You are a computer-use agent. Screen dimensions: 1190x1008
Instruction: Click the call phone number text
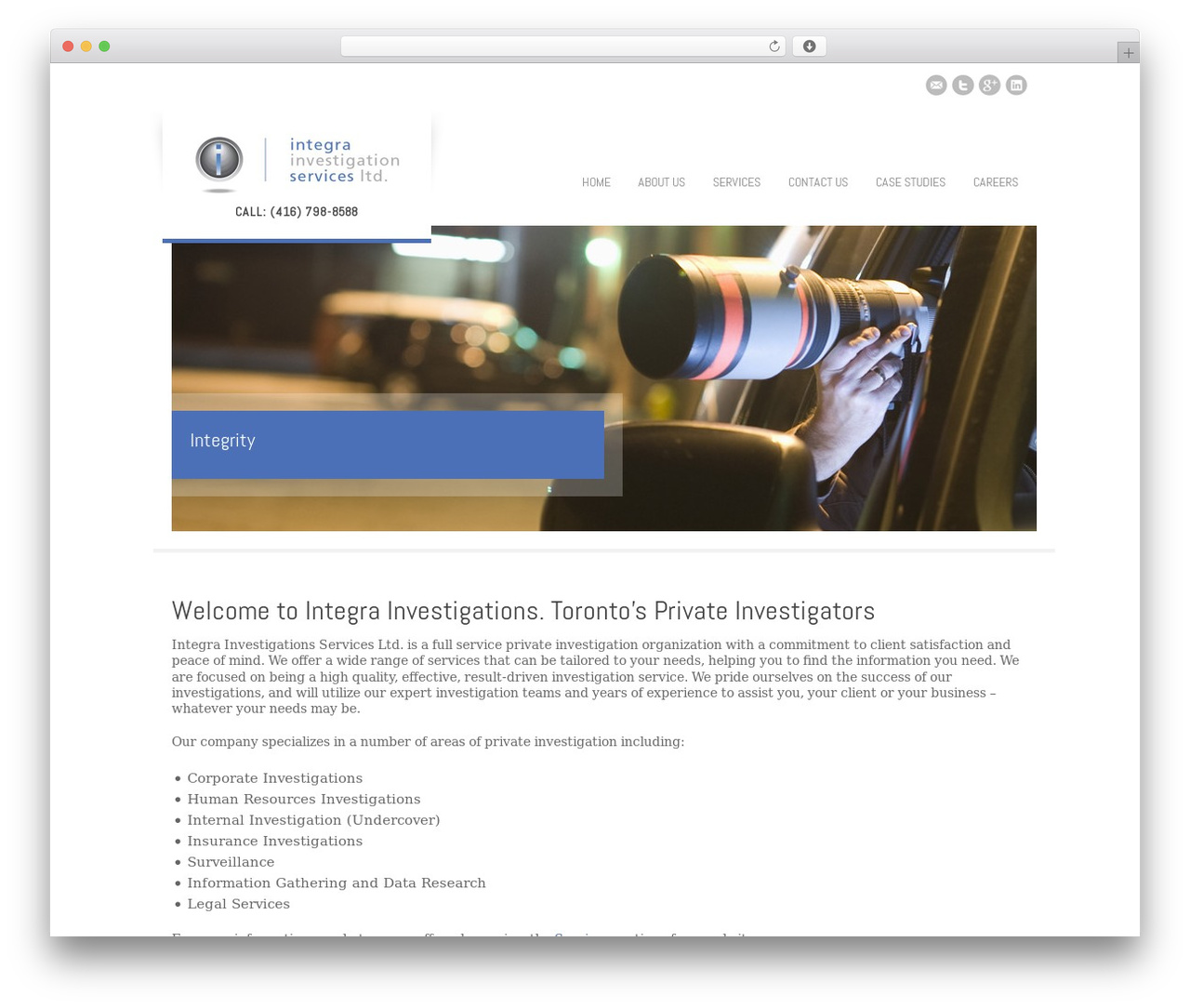click(x=297, y=212)
